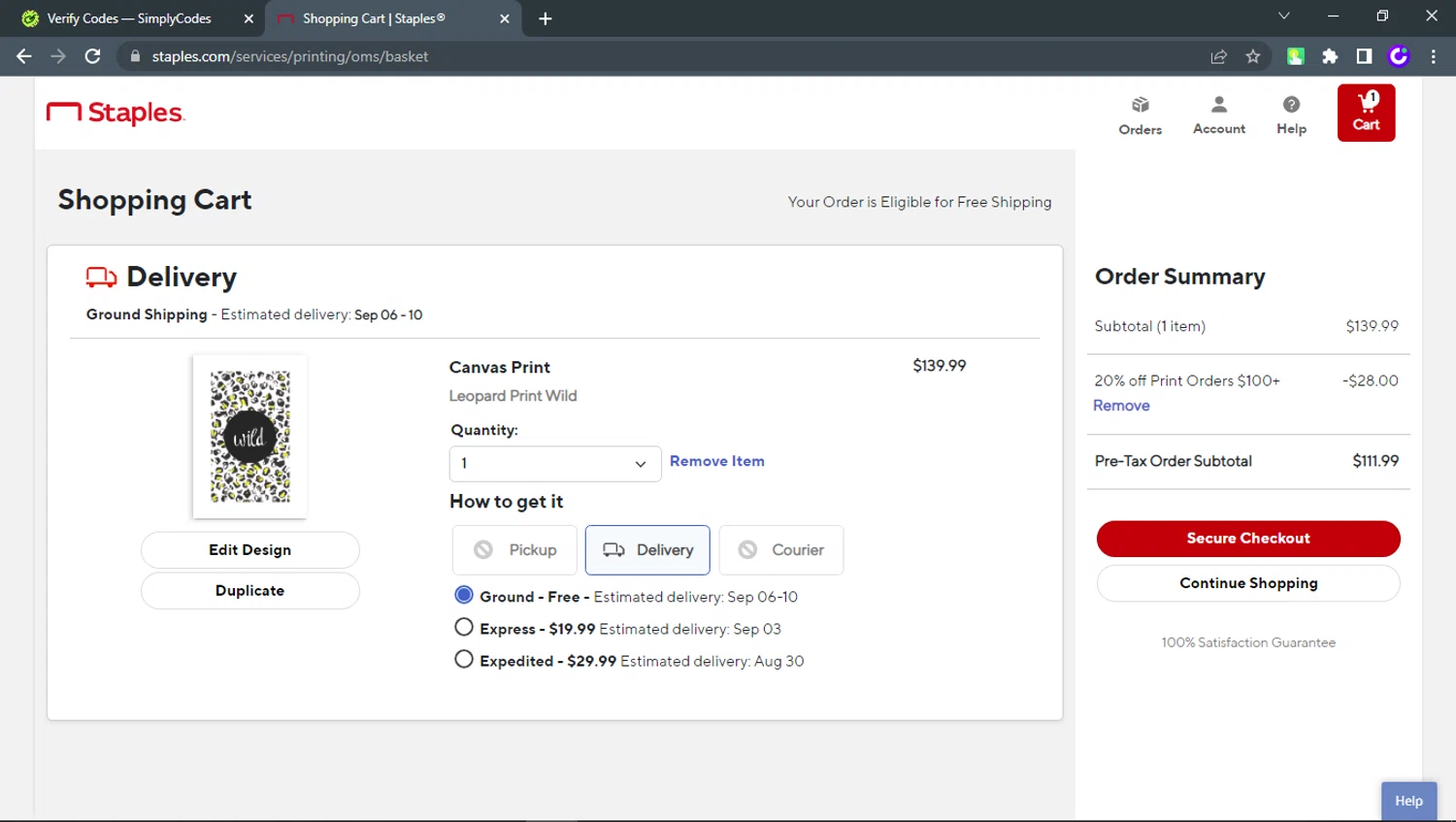Click Remove Item link
Image resolution: width=1456 pixels, height=822 pixels.
[x=717, y=461]
